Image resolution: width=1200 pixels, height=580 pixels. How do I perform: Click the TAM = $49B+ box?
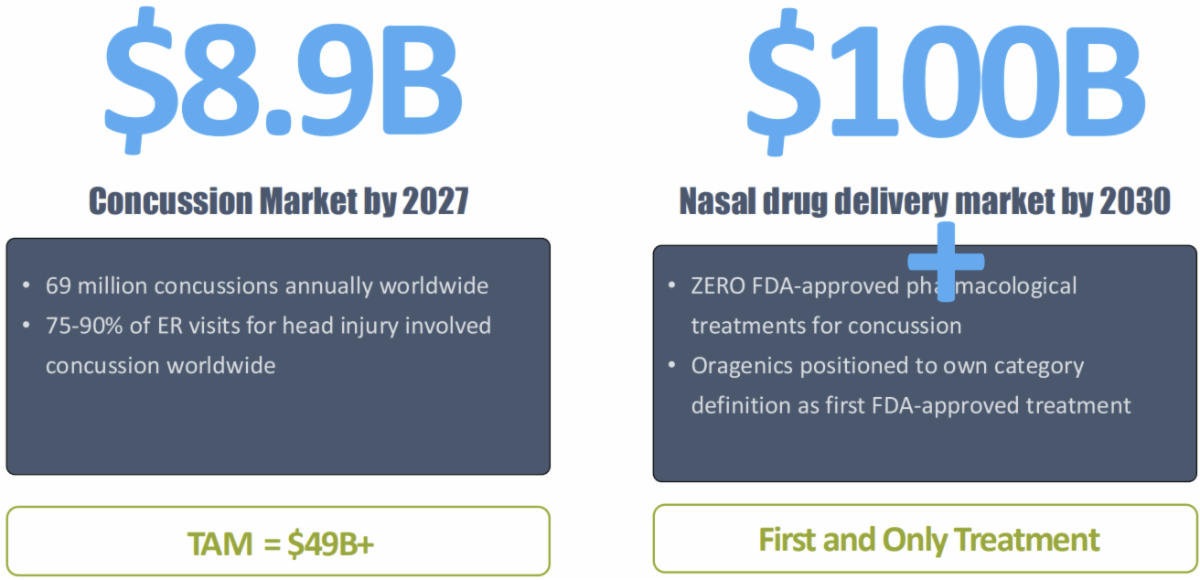(278, 541)
